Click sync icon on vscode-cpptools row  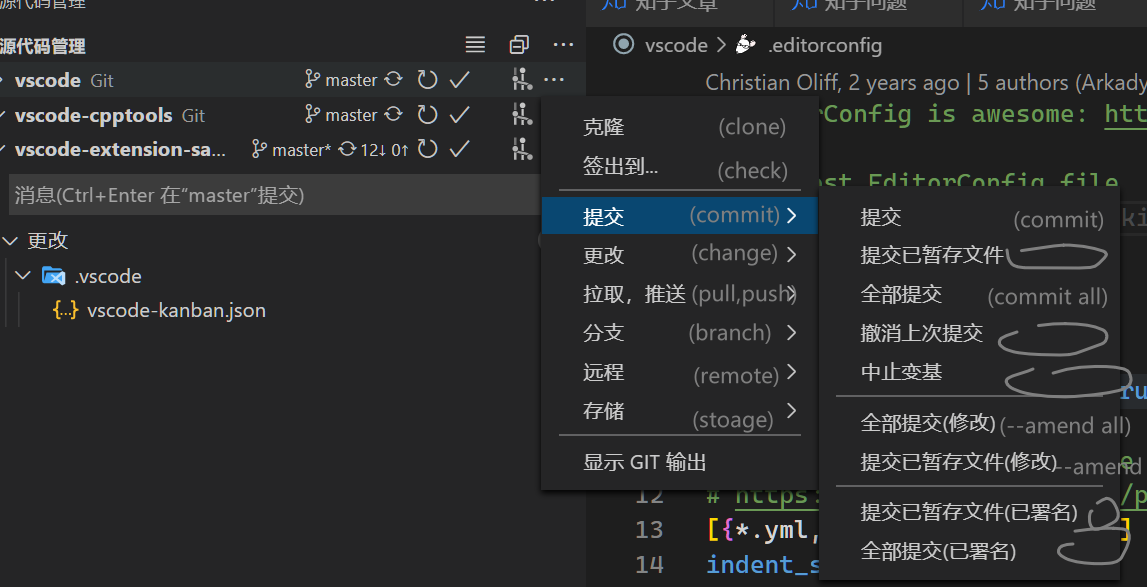click(x=394, y=114)
